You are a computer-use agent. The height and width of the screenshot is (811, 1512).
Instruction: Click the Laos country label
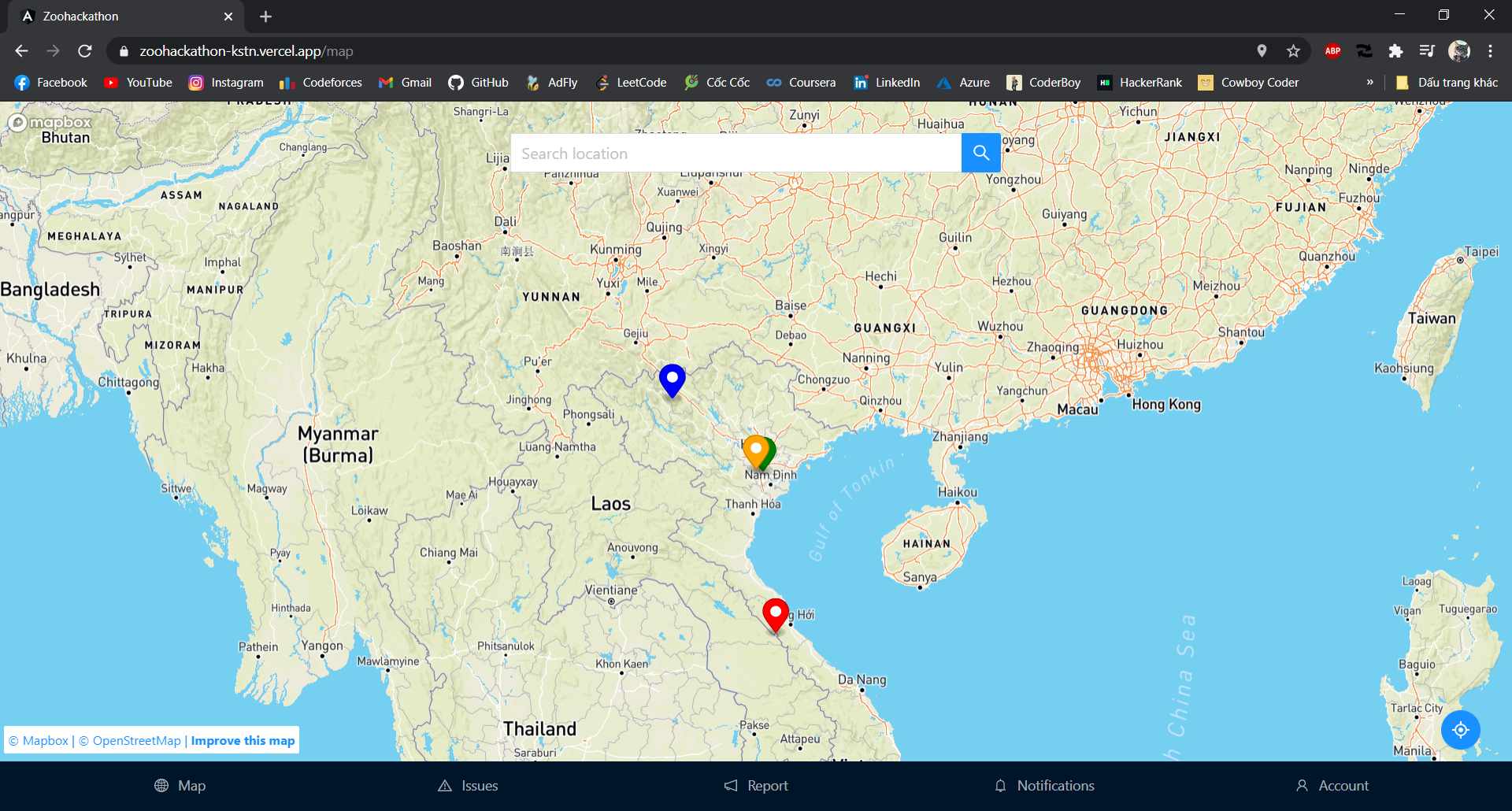[x=611, y=504]
